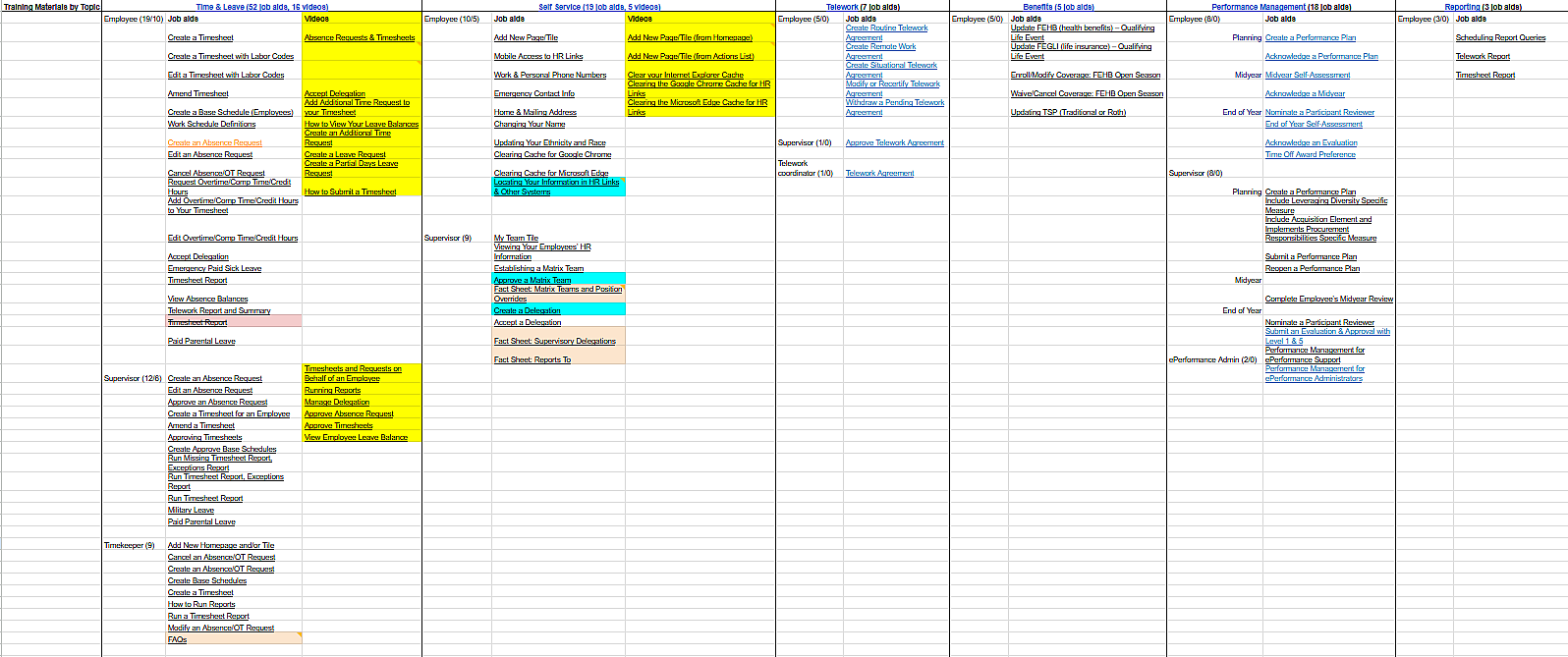Viewport: 1568px width, 657px height.
Task: Open the Create a Partial Days Leave Request video
Action: 351,169
